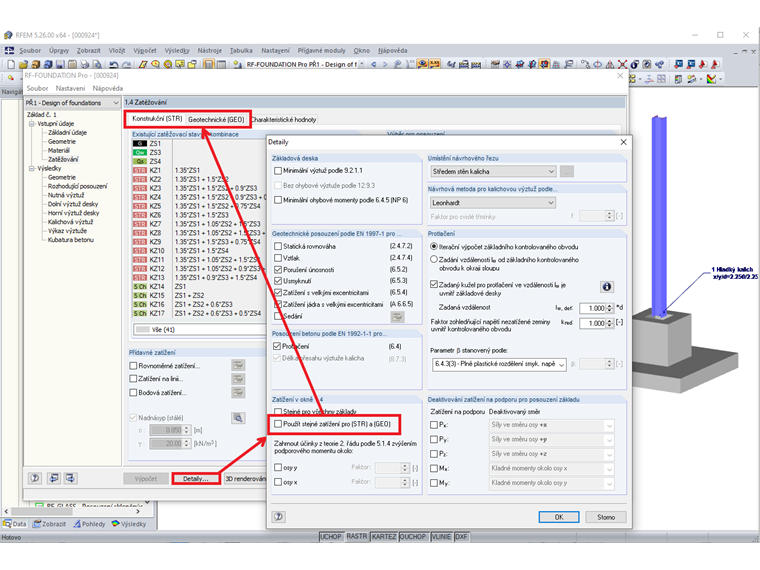Click the browse button beside Středem stěn kalicha

pos(567,172)
